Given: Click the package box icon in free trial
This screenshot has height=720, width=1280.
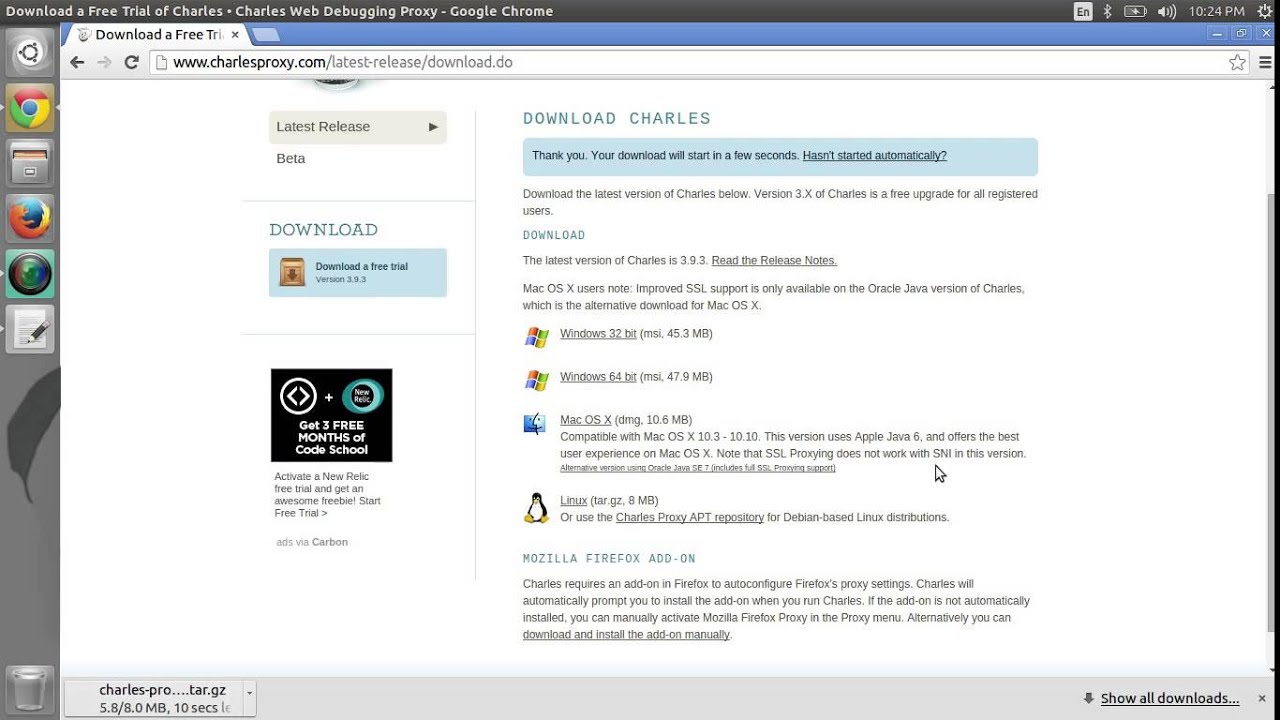Looking at the screenshot, I should tap(292, 272).
